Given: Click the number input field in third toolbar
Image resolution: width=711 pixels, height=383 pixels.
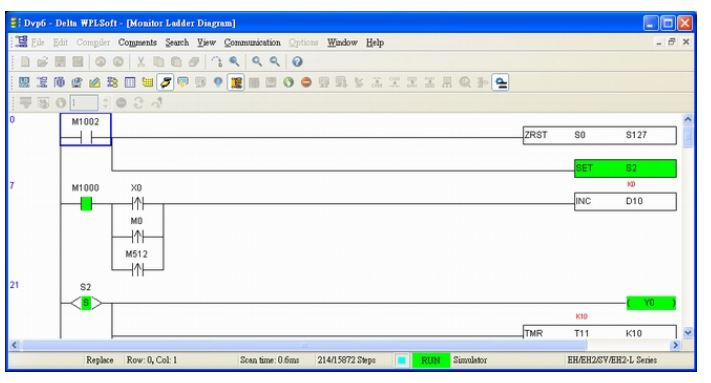Looking at the screenshot, I should (x=83, y=103).
